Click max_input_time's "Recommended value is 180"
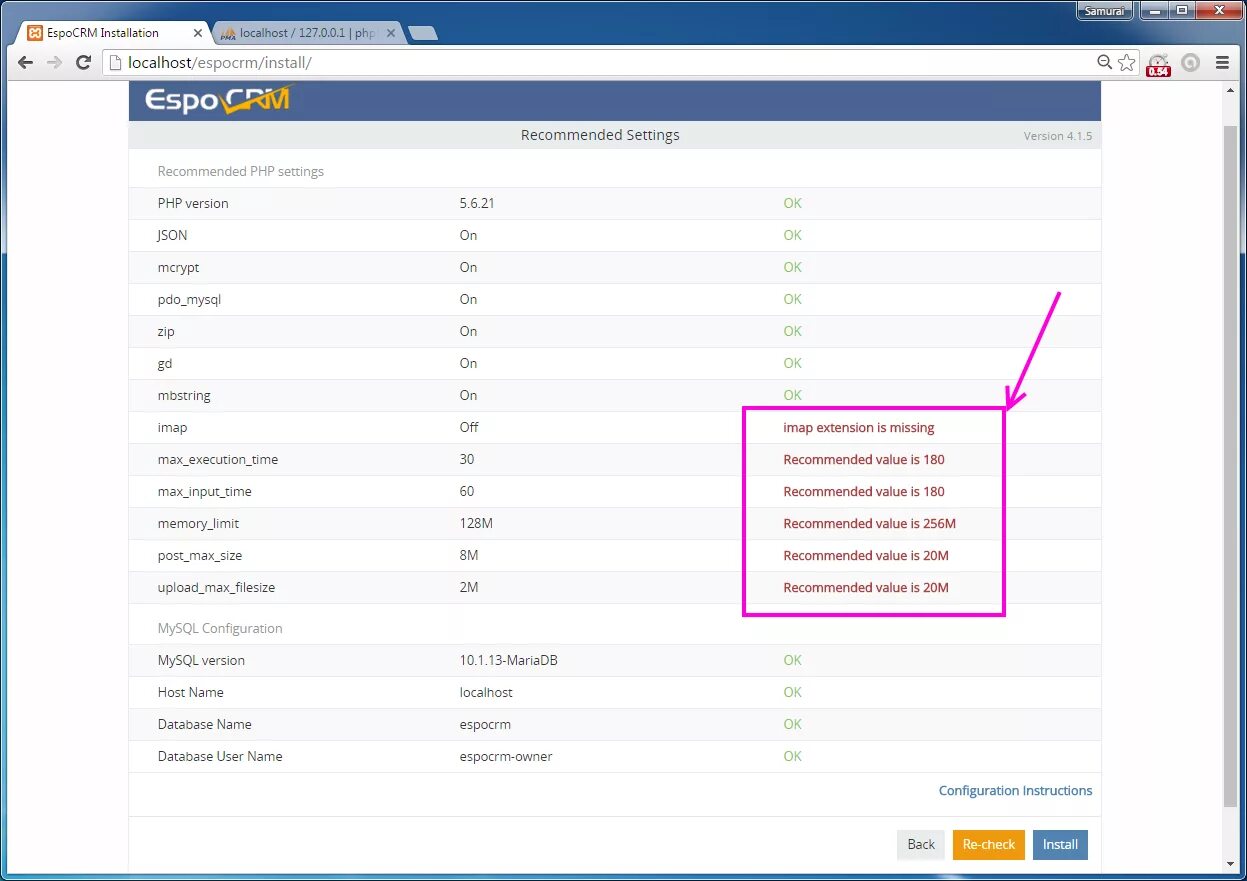 tap(864, 491)
